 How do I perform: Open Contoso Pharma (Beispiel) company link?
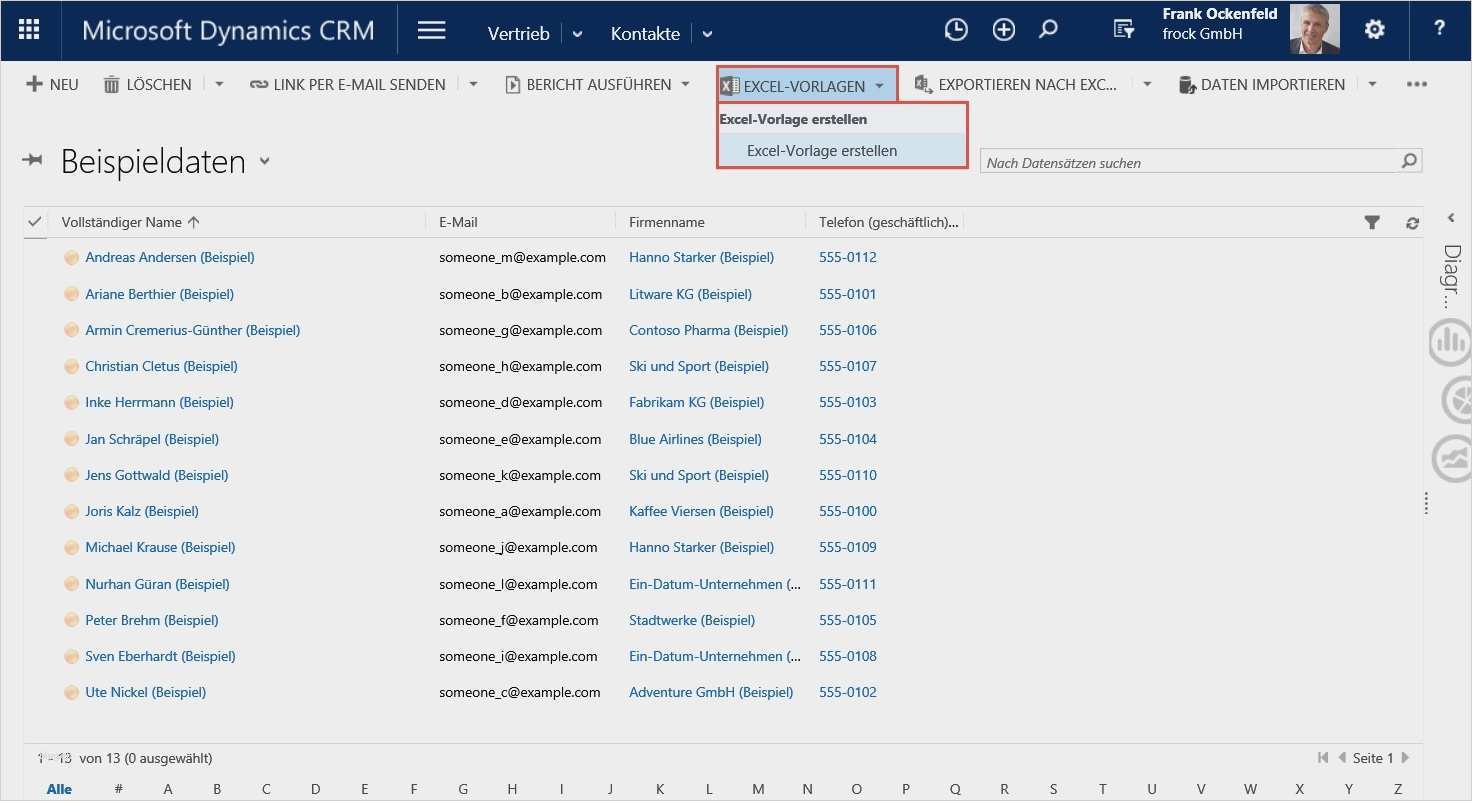(708, 330)
